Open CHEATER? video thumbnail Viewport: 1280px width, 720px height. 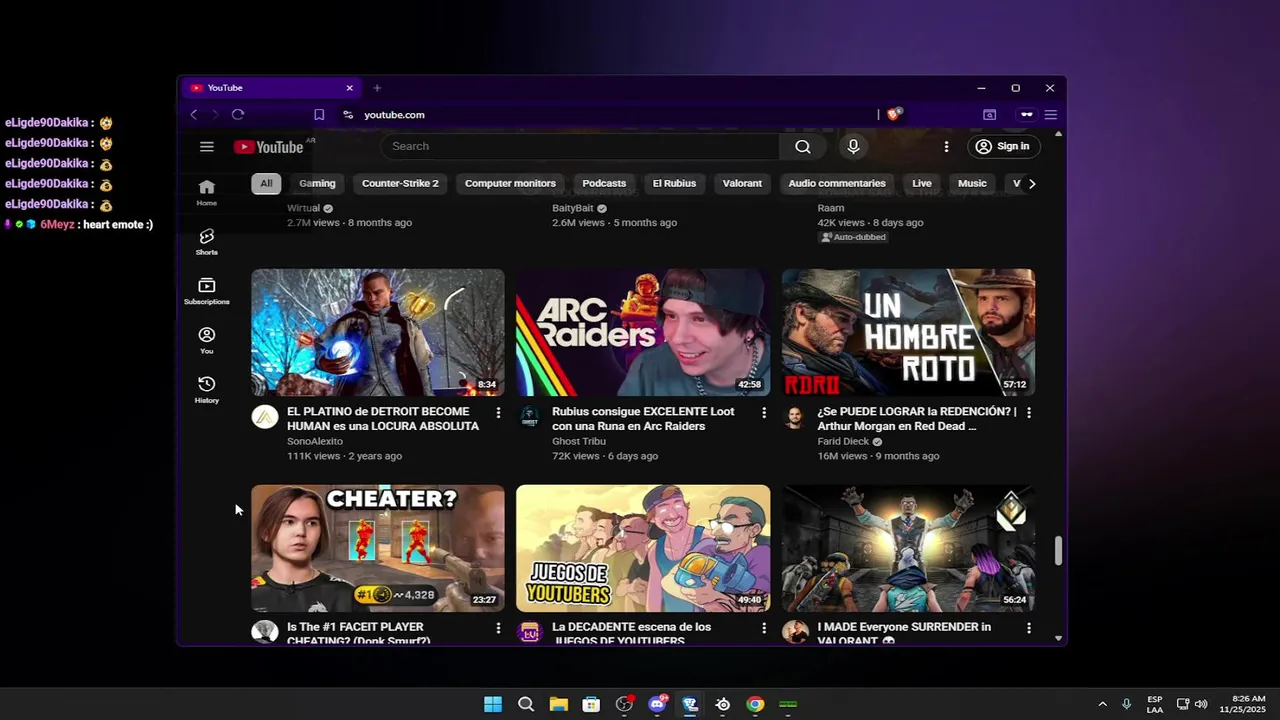tap(378, 548)
